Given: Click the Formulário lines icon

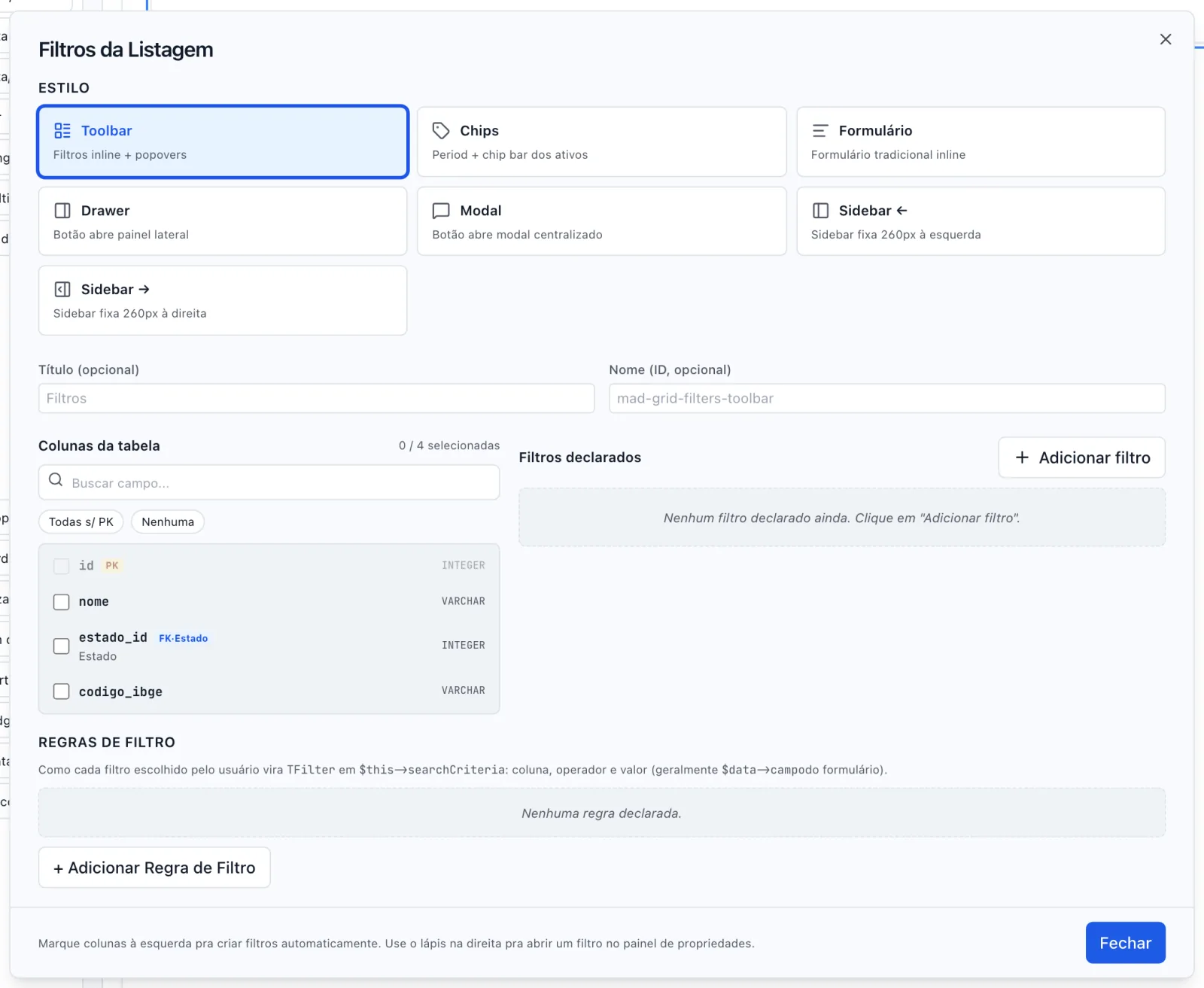Looking at the screenshot, I should pos(820,131).
